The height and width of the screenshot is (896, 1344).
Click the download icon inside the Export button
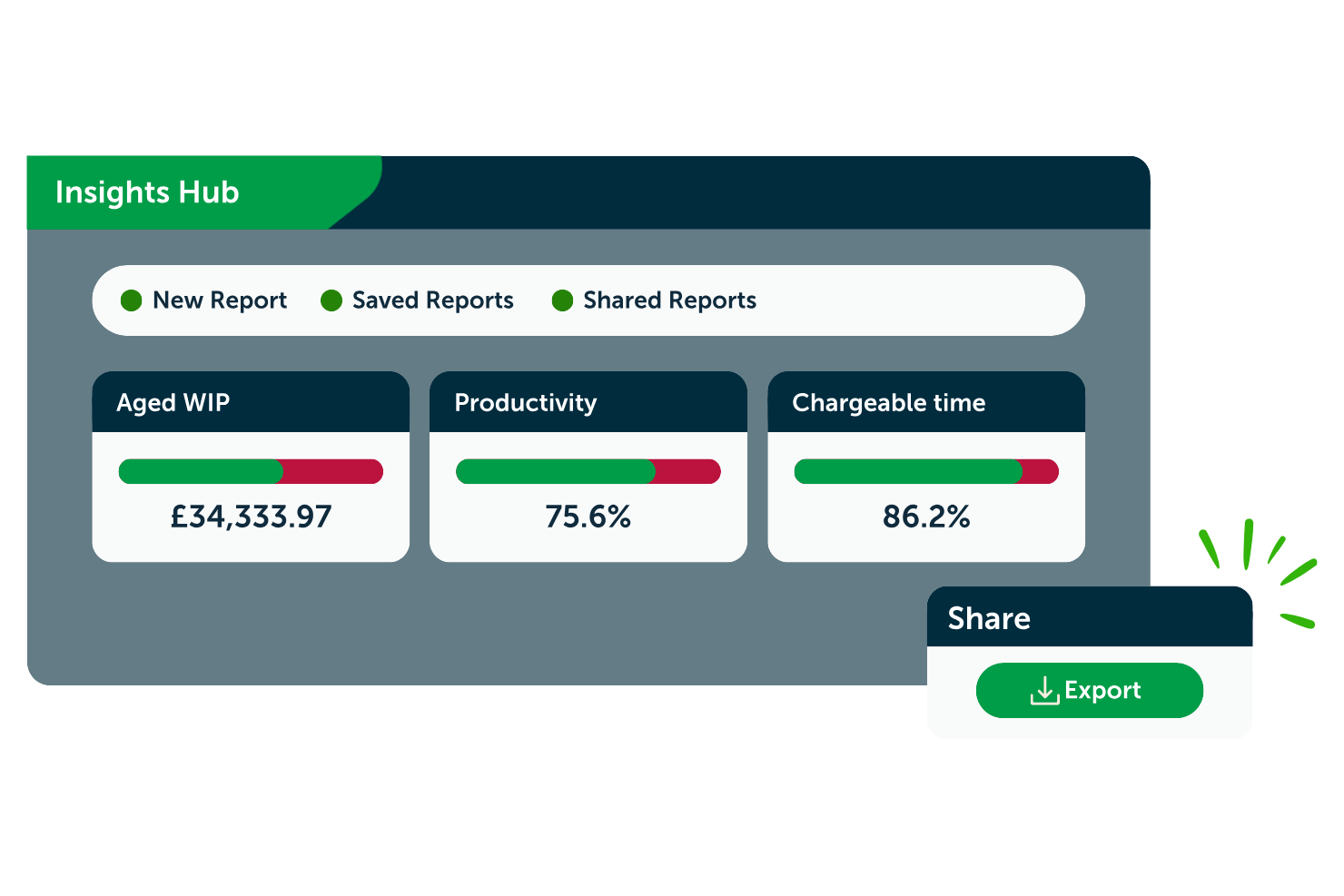tap(1045, 690)
